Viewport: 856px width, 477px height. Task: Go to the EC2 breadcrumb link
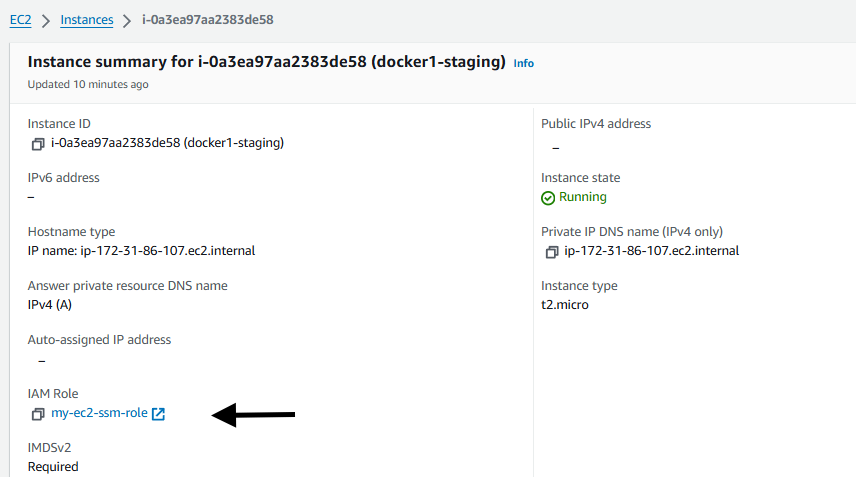21,20
